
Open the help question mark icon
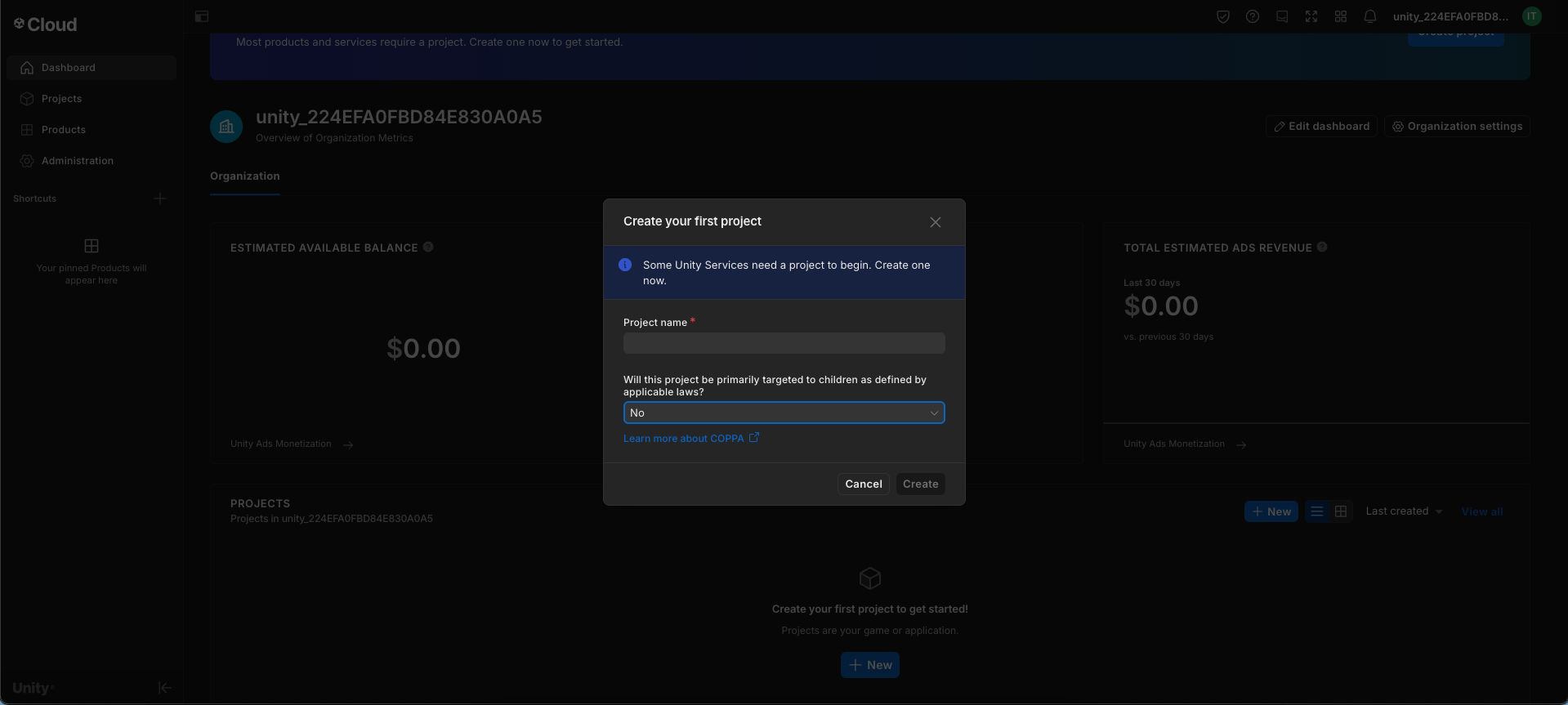click(1253, 16)
